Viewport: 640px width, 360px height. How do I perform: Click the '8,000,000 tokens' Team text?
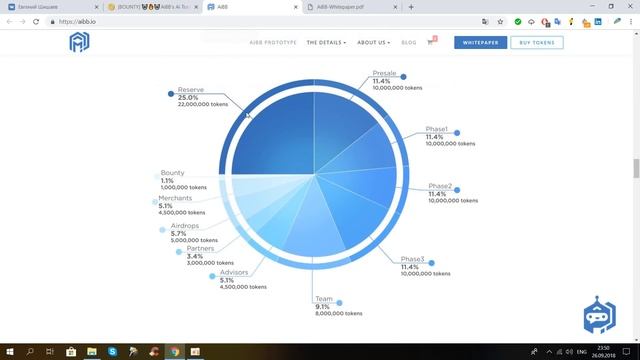click(x=339, y=313)
